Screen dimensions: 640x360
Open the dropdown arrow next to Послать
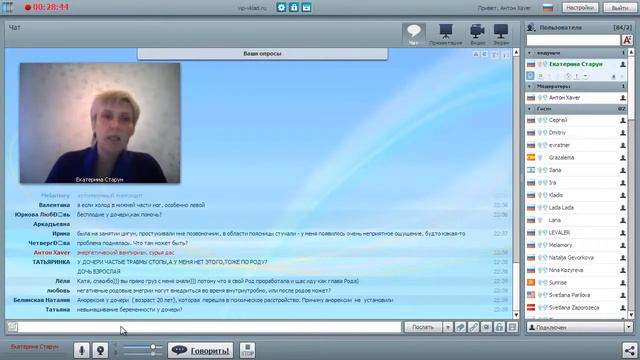coord(448,327)
